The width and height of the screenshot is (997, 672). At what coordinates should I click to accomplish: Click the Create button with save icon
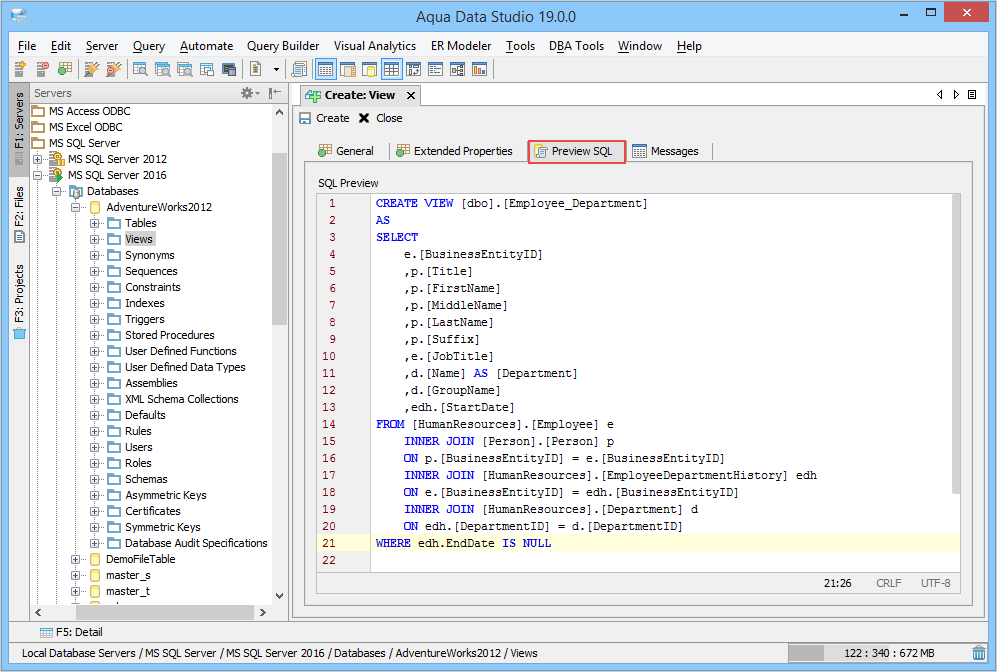click(324, 118)
